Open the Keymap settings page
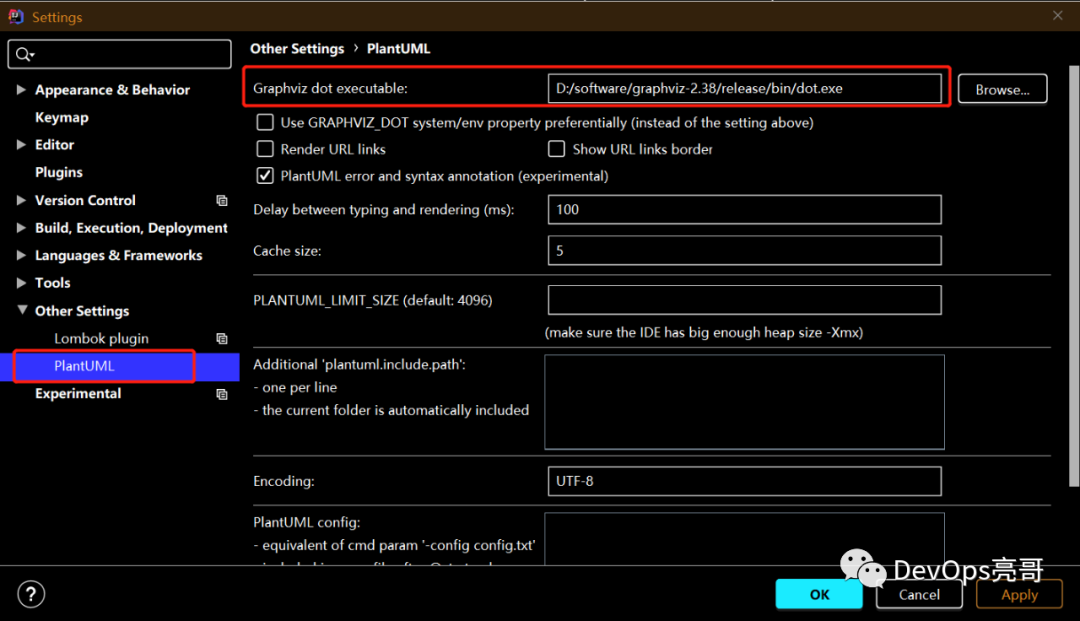Screen dimensions: 1080x621 pos(62,118)
